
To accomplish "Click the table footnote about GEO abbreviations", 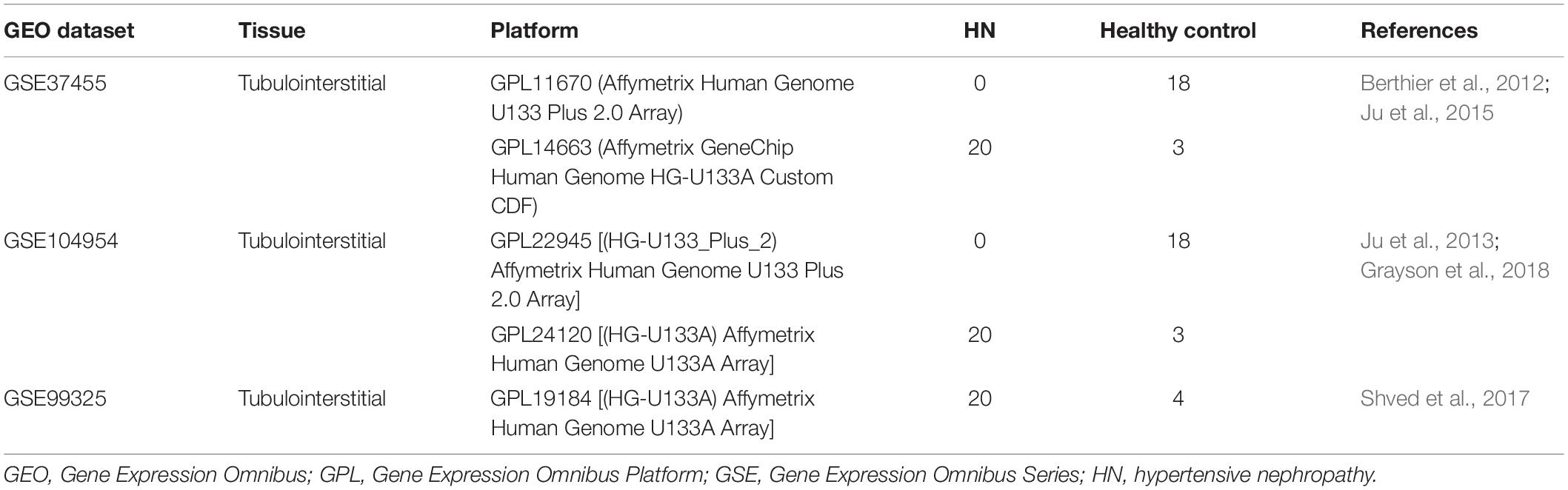I will tap(690, 474).
